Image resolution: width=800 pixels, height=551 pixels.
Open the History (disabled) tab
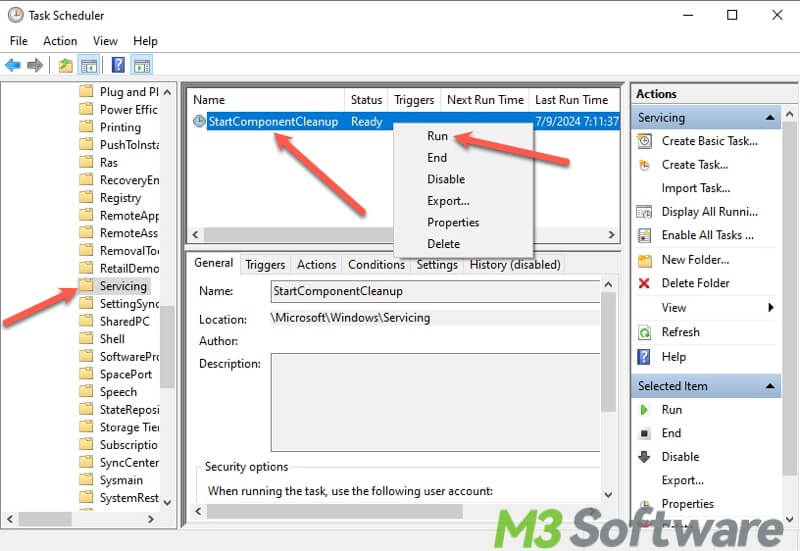click(x=515, y=265)
